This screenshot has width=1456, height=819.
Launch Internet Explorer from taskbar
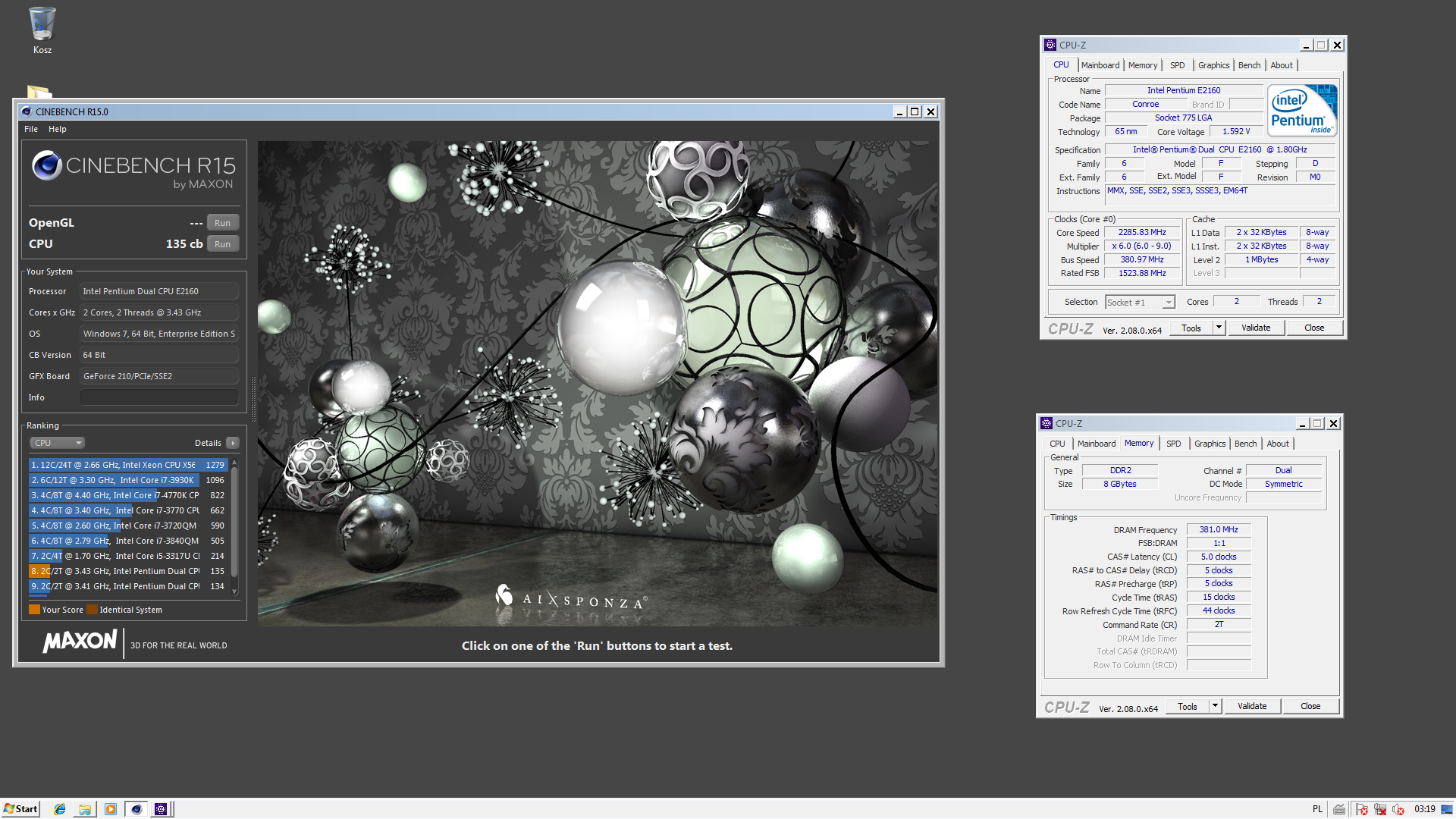click(60, 809)
